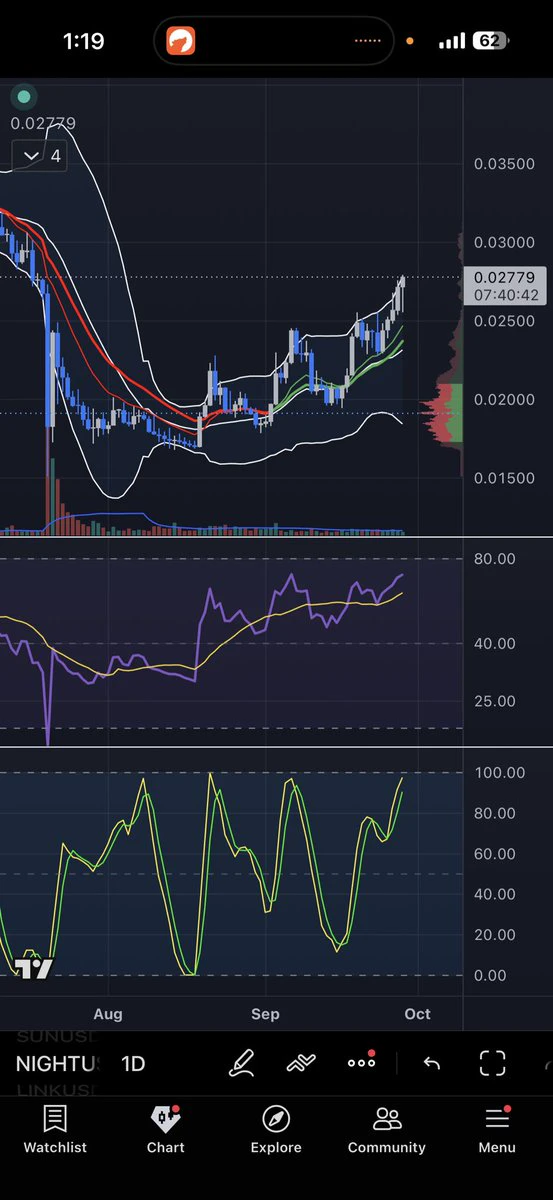The width and height of the screenshot is (553, 1200).
Task: Tap the 0.03000 price axis label
Action: pyautogui.click(x=504, y=243)
